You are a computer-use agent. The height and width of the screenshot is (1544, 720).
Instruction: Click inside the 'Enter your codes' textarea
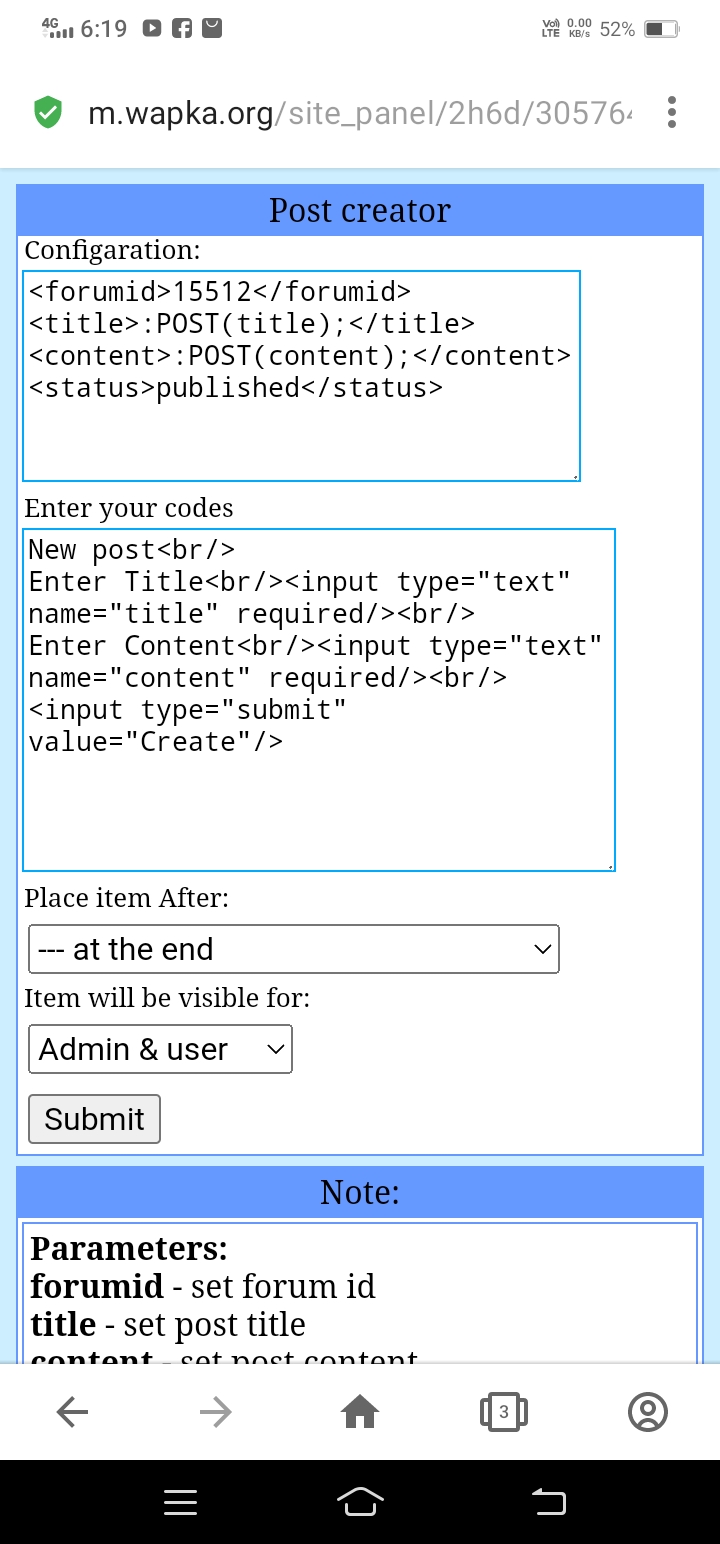pos(318,700)
